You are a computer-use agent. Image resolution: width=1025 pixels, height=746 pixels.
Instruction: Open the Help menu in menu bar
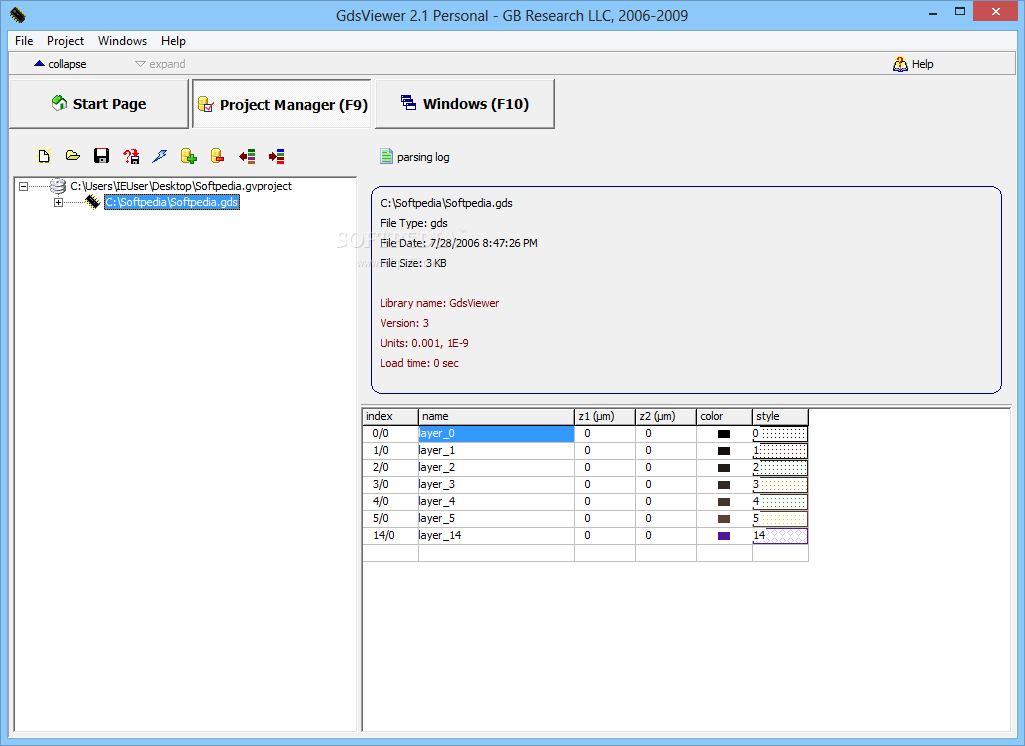click(173, 41)
